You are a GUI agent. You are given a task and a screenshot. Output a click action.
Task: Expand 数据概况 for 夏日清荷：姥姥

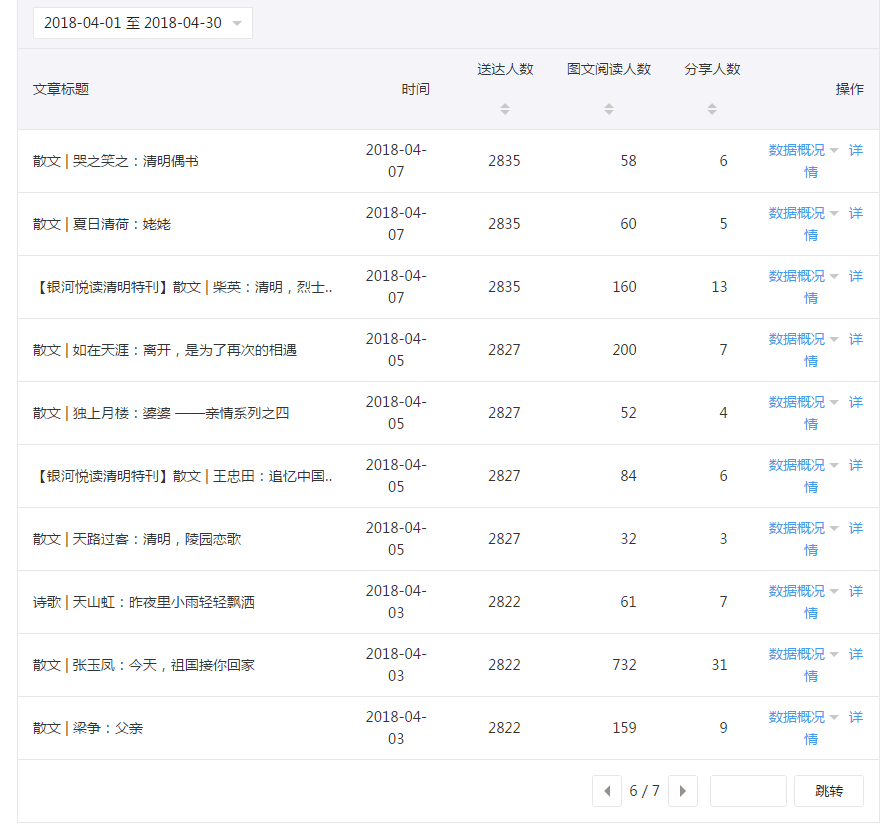(x=803, y=213)
